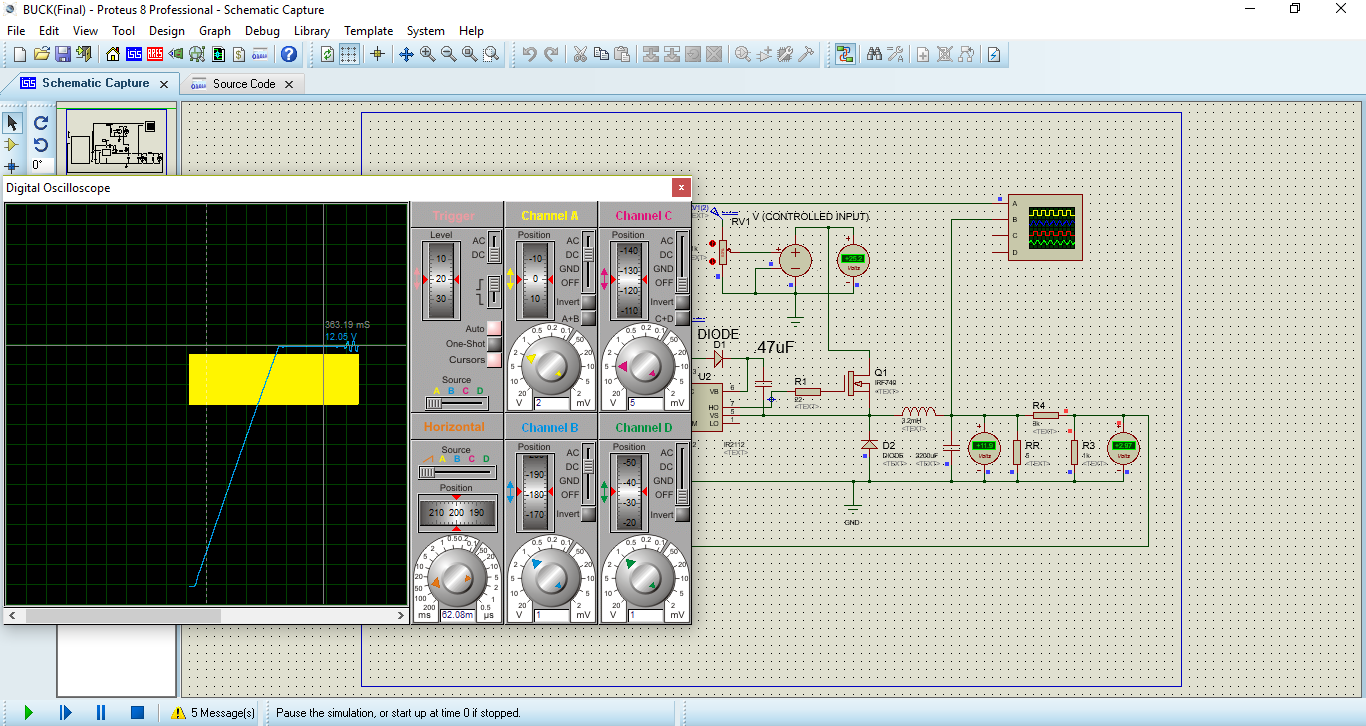Zoom out with the magnifier minus icon
1366x726 pixels.
[x=448, y=54]
